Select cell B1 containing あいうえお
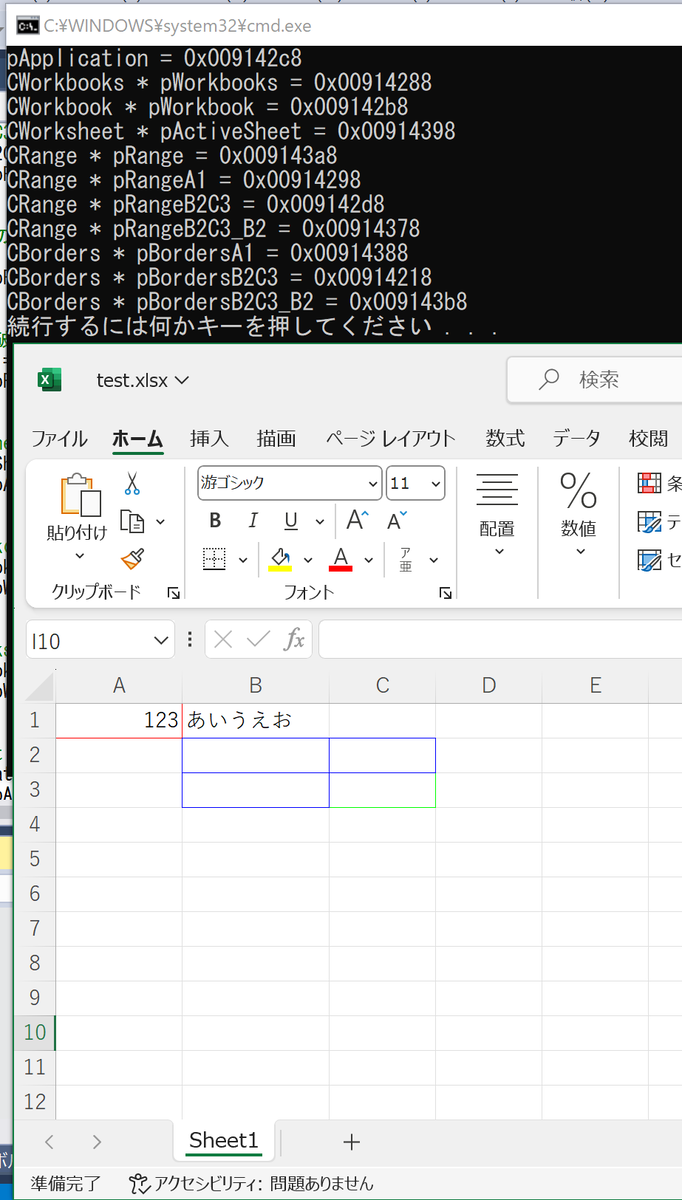The height and width of the screenshot is (1200, 682). 256,720
